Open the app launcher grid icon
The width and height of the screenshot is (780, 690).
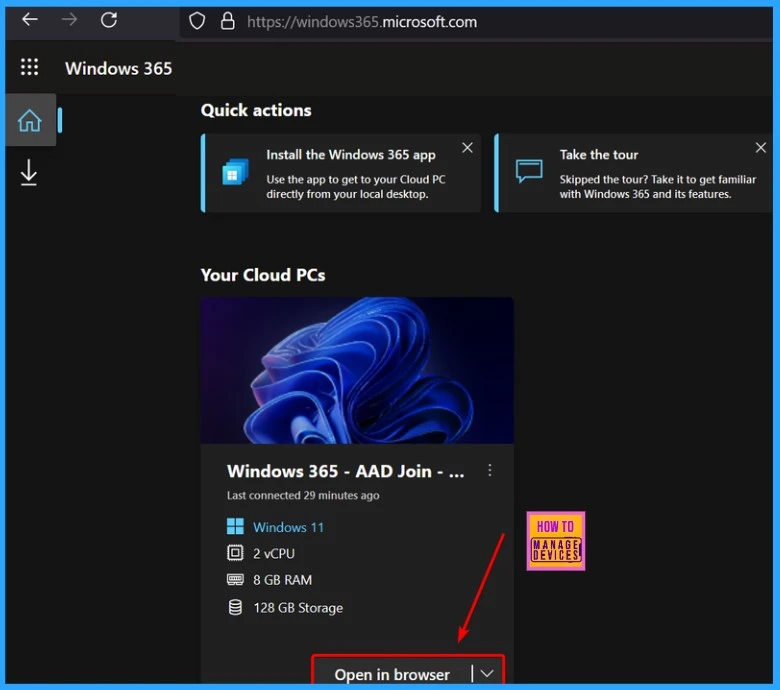29,67
